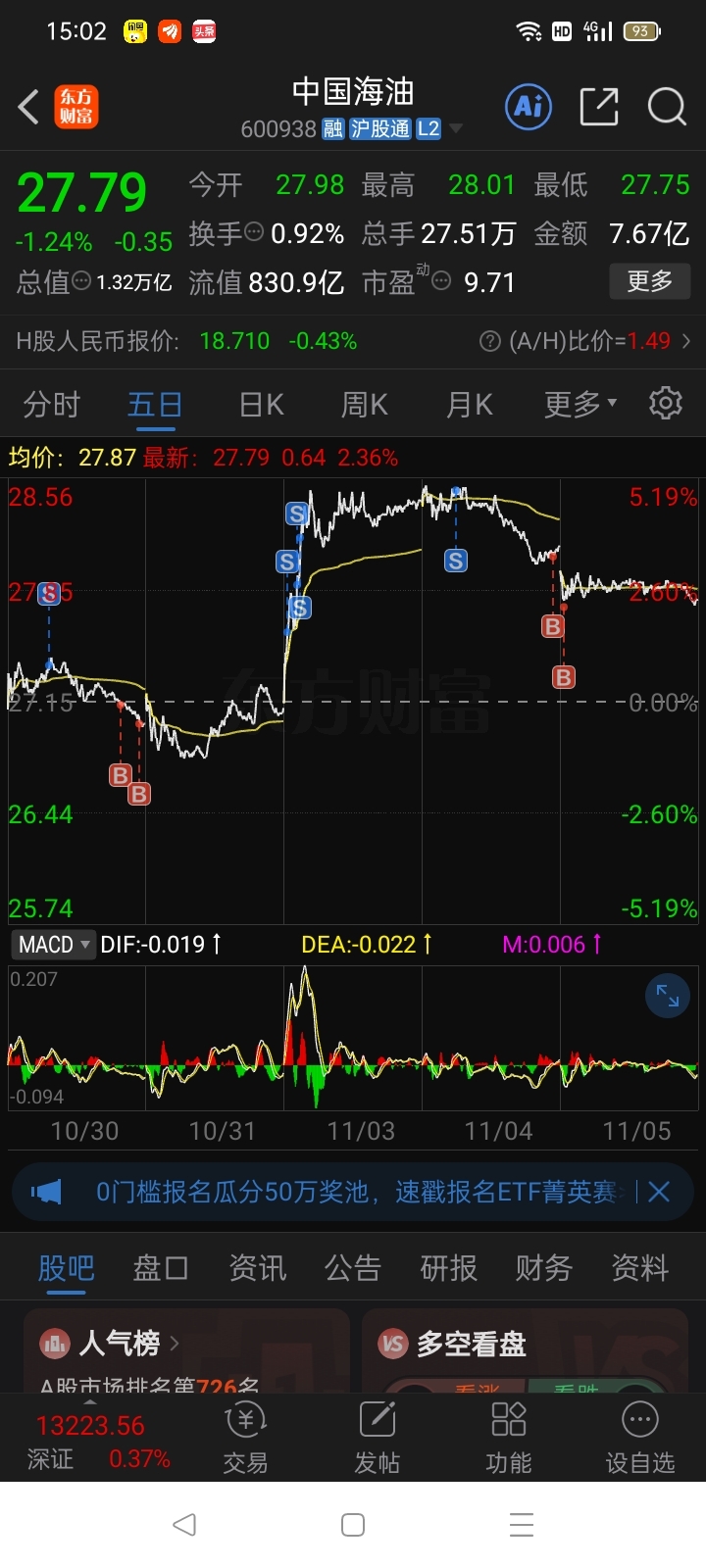Tap current price 27.79
The width and height of the screenshot is (706, 1568).
pos(82,193)
